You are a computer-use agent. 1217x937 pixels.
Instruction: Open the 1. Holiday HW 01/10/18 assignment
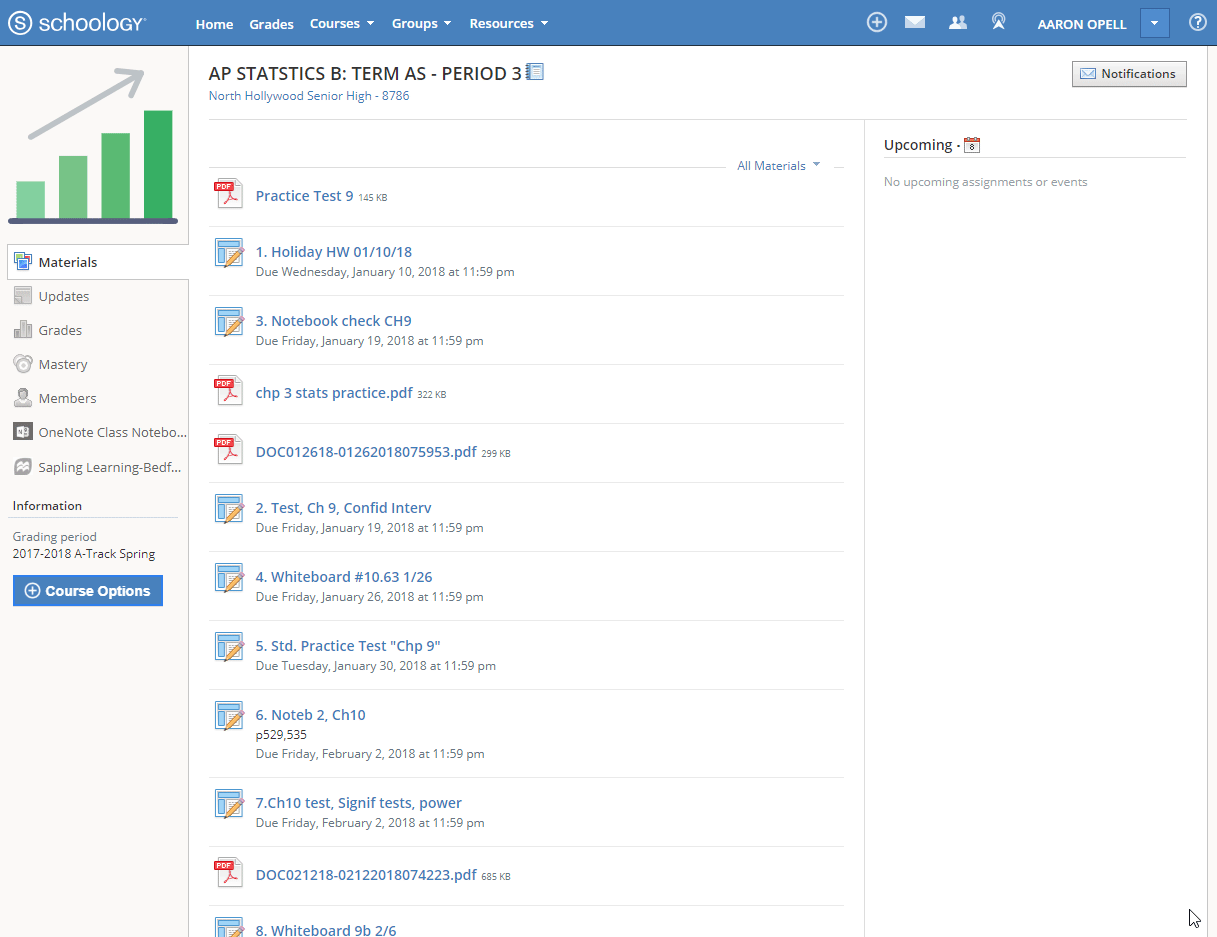pyautogui.click(x=334, y=252)
